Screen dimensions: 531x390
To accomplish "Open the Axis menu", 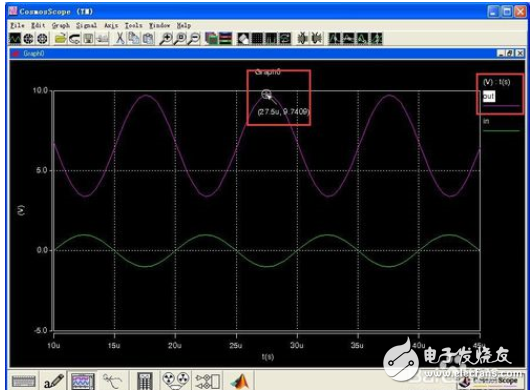I will tap(111, 26).
